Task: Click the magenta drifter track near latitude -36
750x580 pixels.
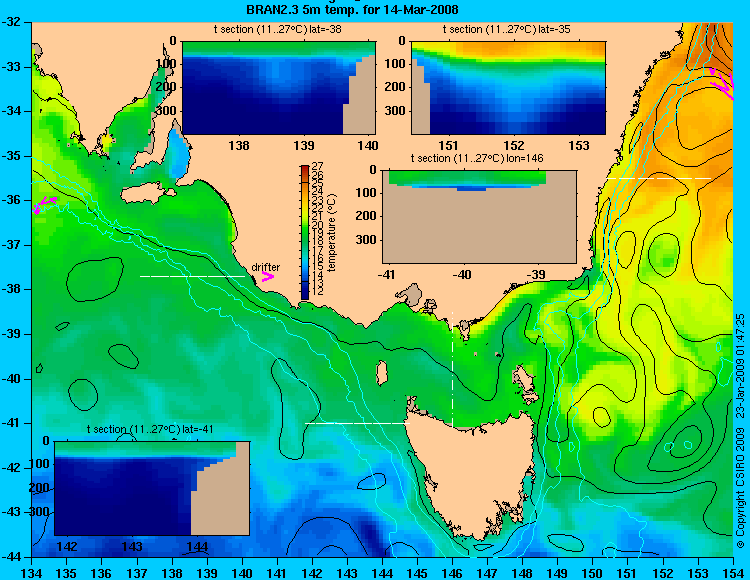Action: tap(44, 204)
